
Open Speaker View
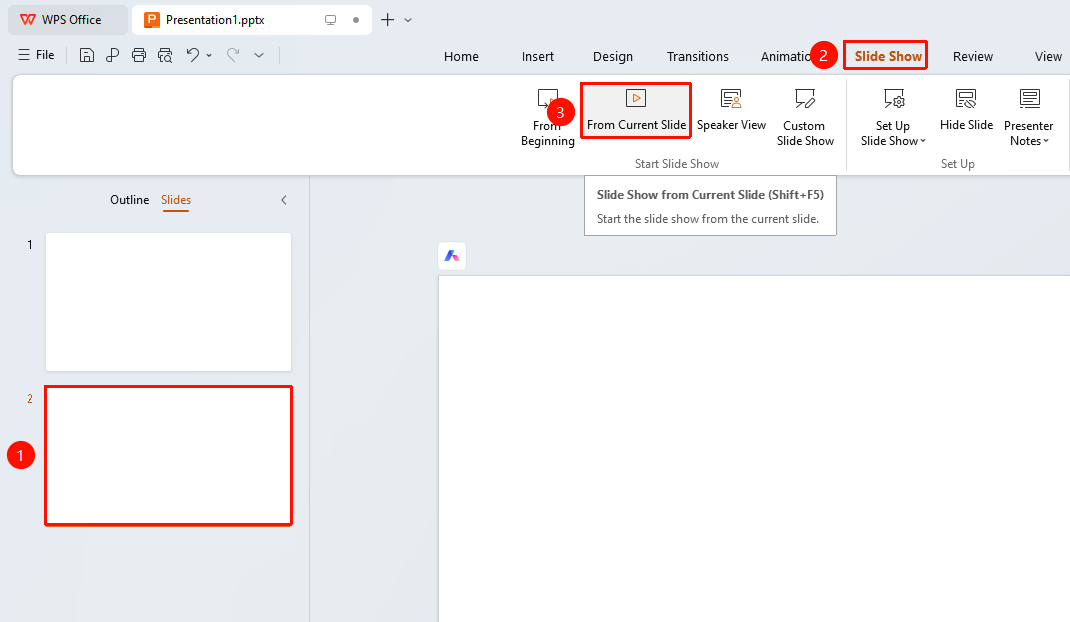731,111
